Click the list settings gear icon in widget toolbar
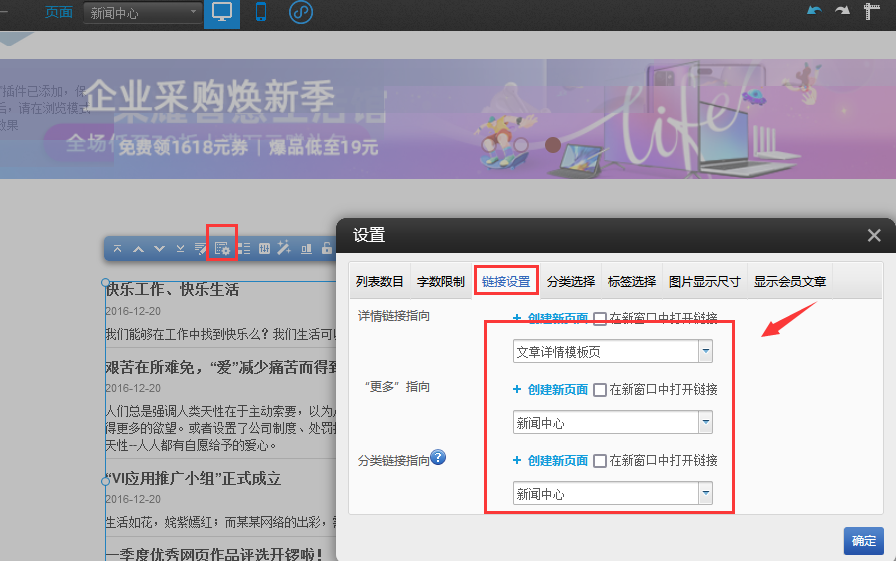 (222, 248)
